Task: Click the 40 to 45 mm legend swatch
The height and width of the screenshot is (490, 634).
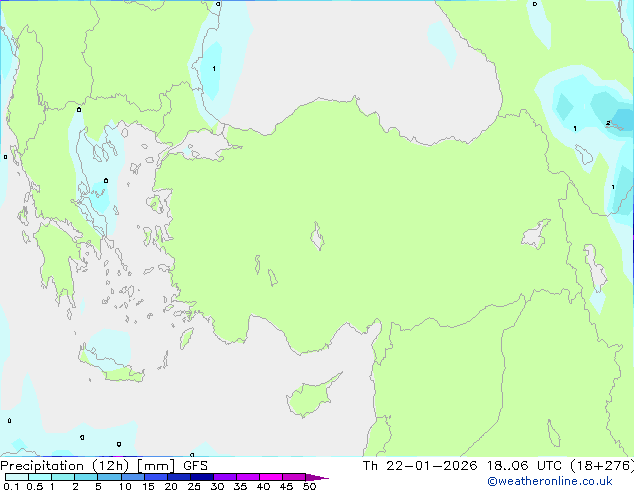Action: [271, 477]
